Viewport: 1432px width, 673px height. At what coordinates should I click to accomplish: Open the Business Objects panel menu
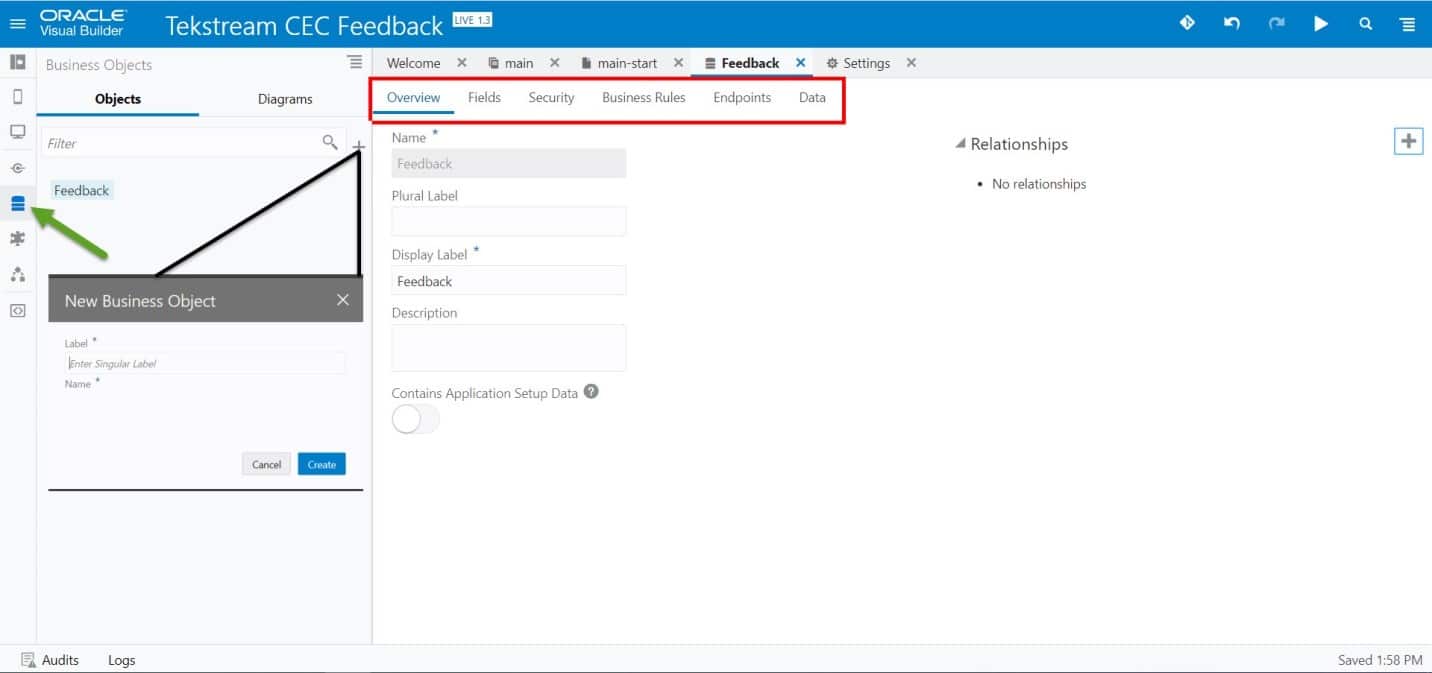[355, 62]
